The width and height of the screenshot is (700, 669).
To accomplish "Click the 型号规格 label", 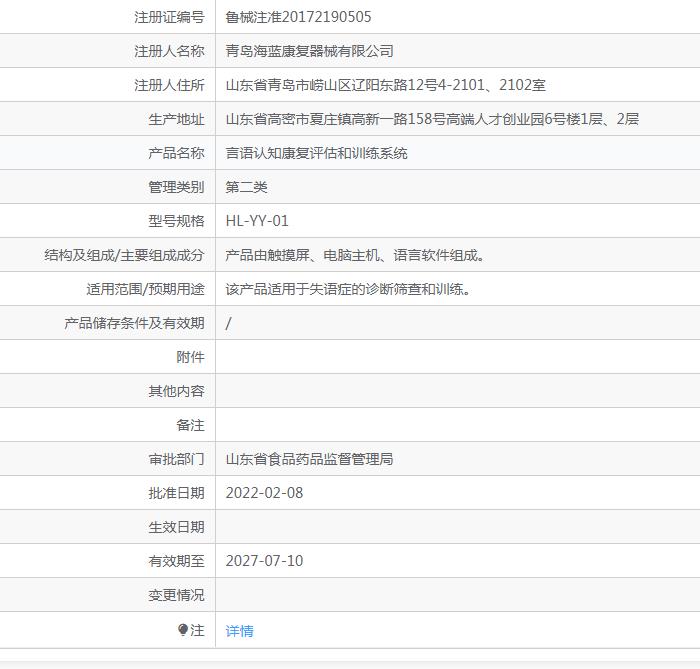I will coord(176,221).
